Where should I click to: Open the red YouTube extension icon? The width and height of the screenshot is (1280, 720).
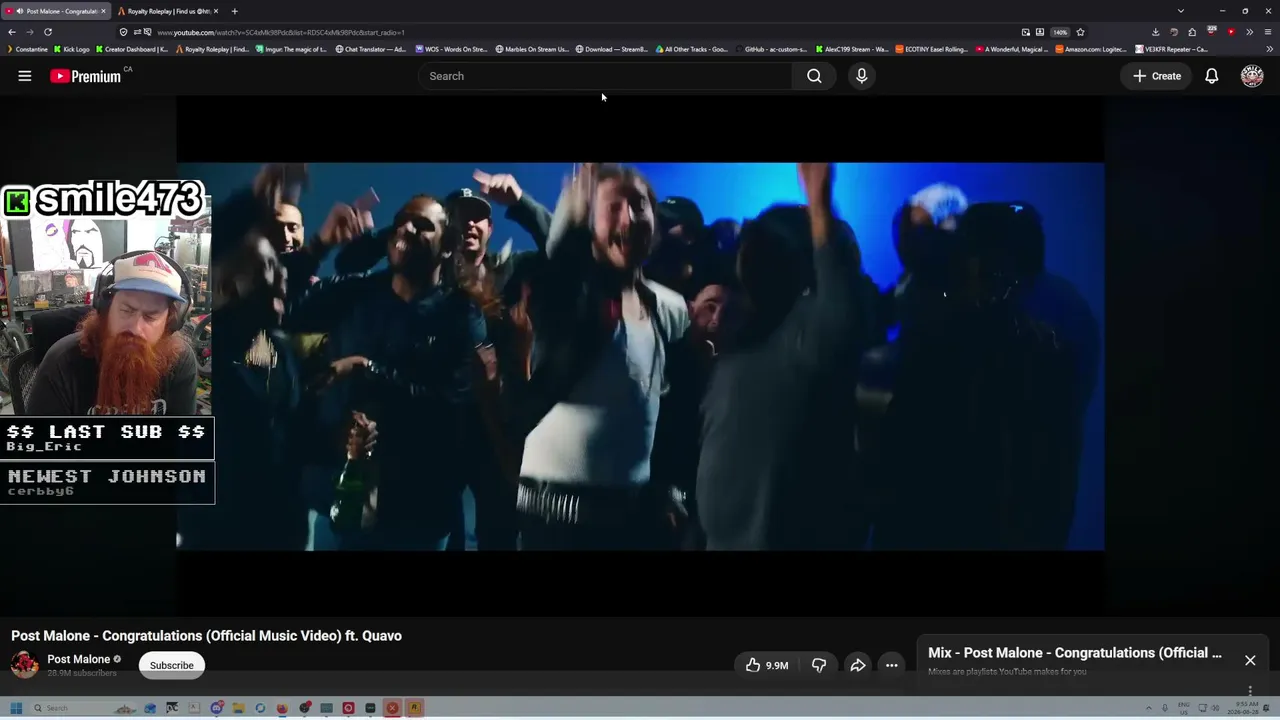pyautogui.click(x=1231, y=32)
